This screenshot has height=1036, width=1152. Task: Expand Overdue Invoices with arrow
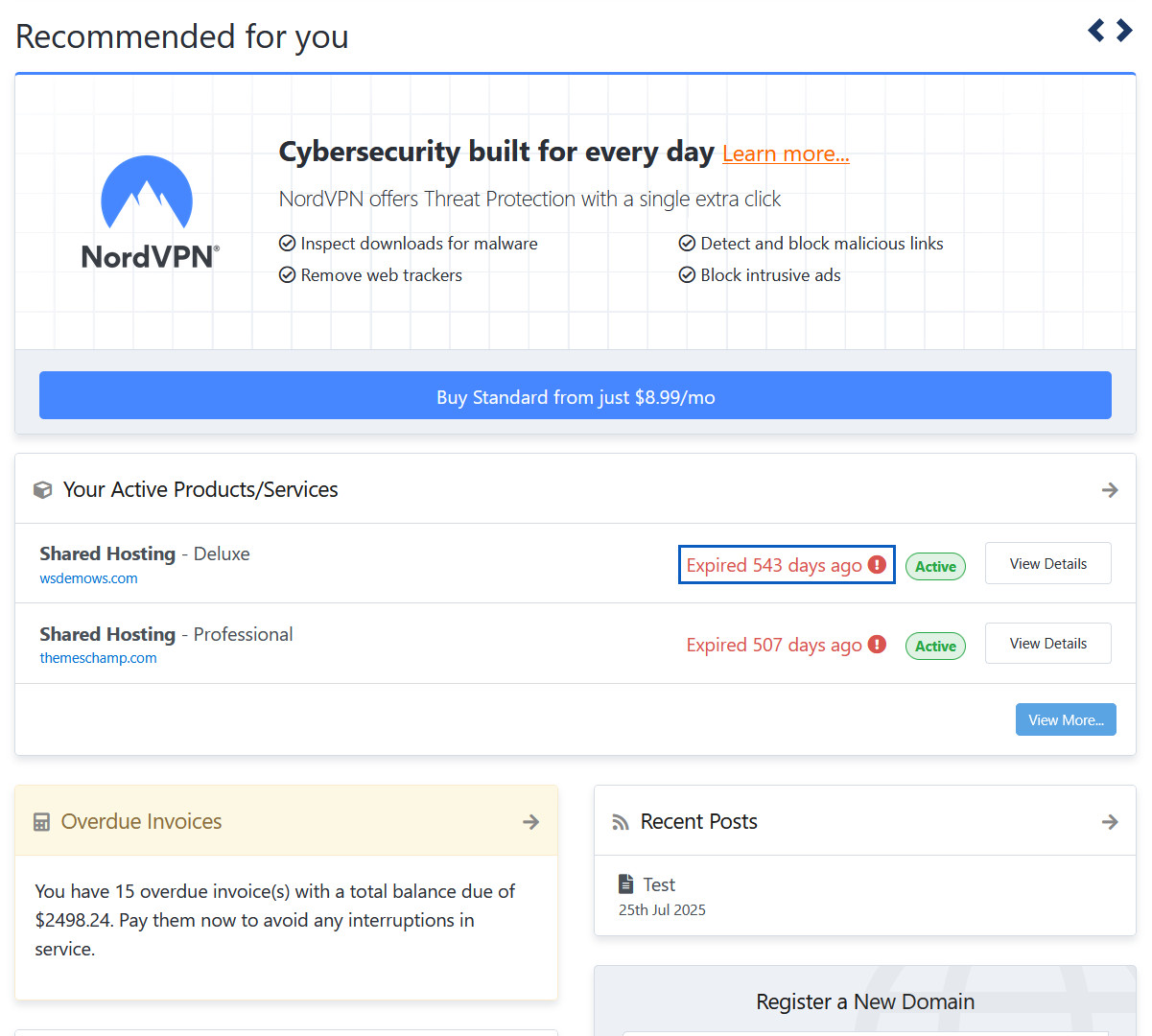tap(530, 822)
